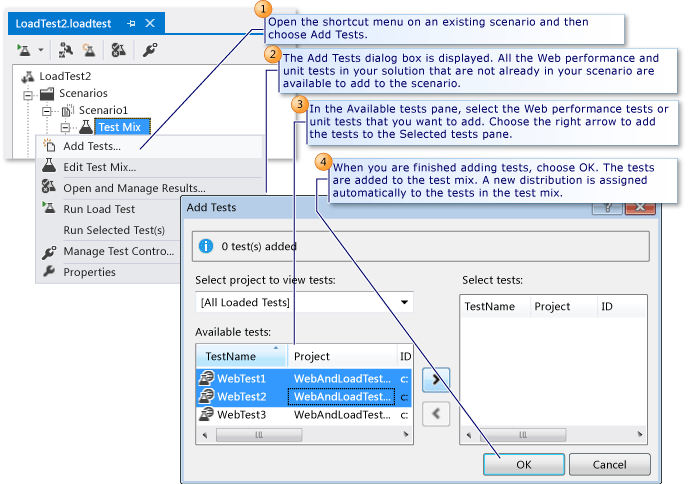The width and height of the screenshot is (688, 484).
Task: Choose Open and Manage Results... menu entry
Action: click(151, 188)
